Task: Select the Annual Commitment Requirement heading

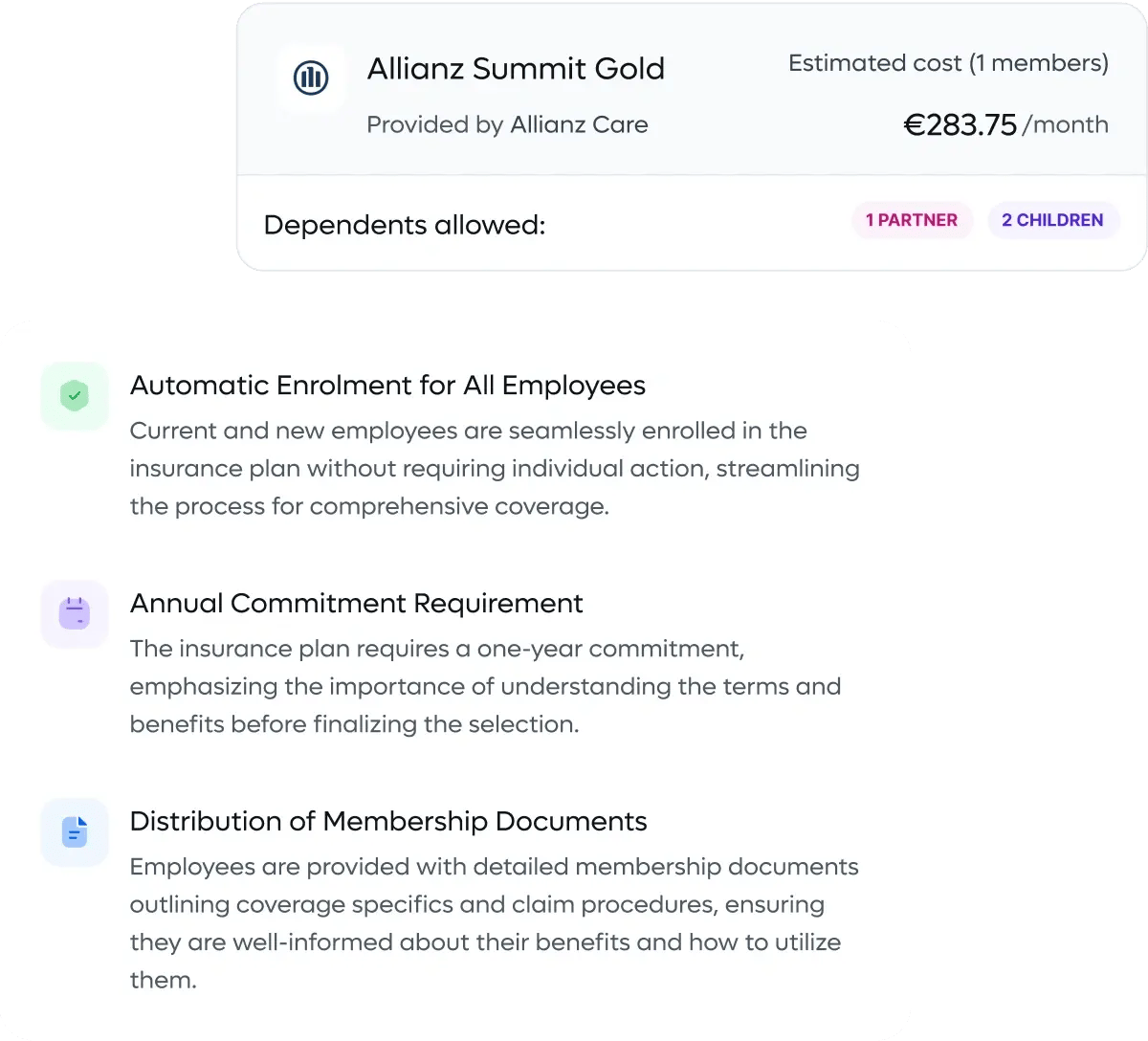Action: coord(356,604)
